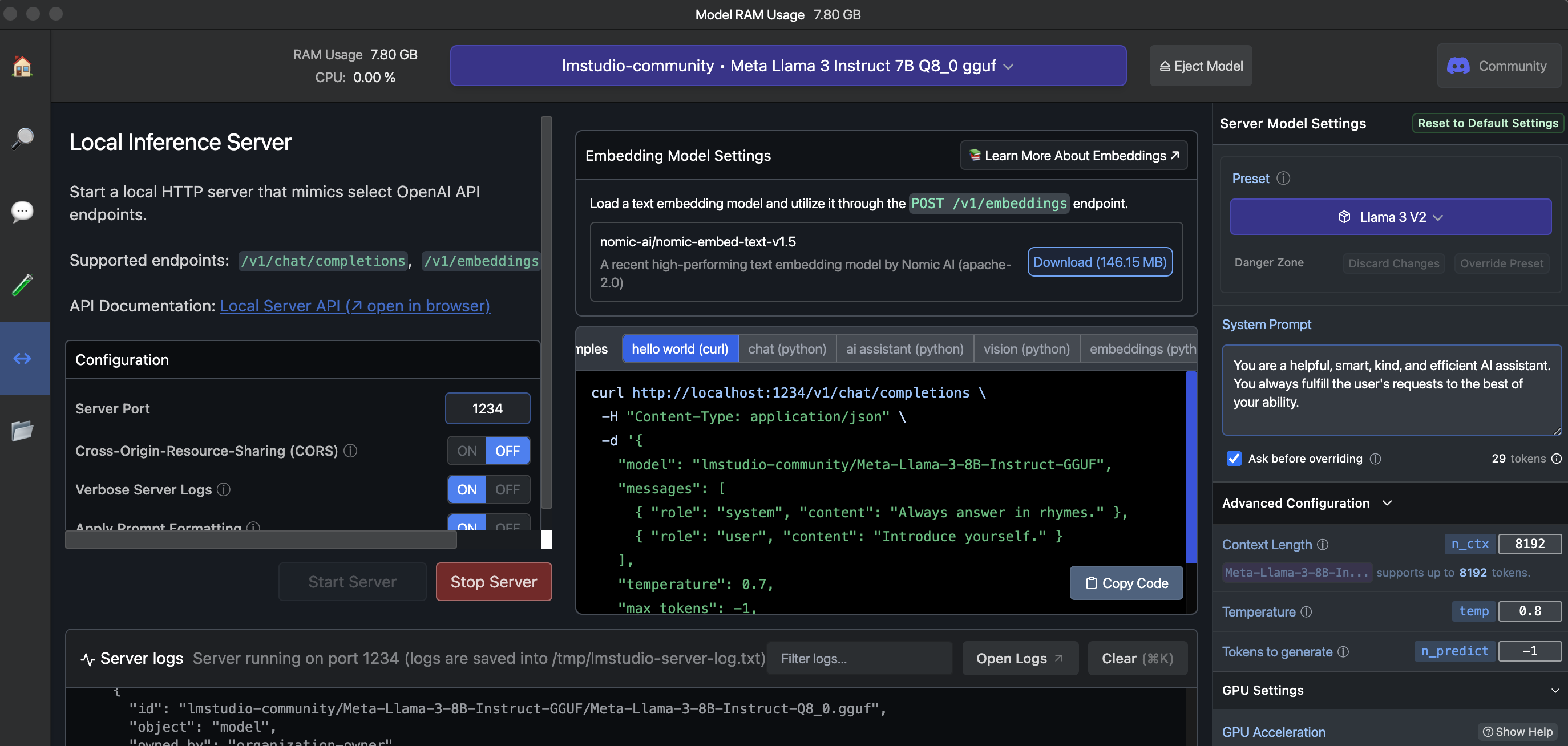Click the info icon next to 29 tokens
The width and height of the screenshot is (1568, 746).
[x=1557, y=459]
